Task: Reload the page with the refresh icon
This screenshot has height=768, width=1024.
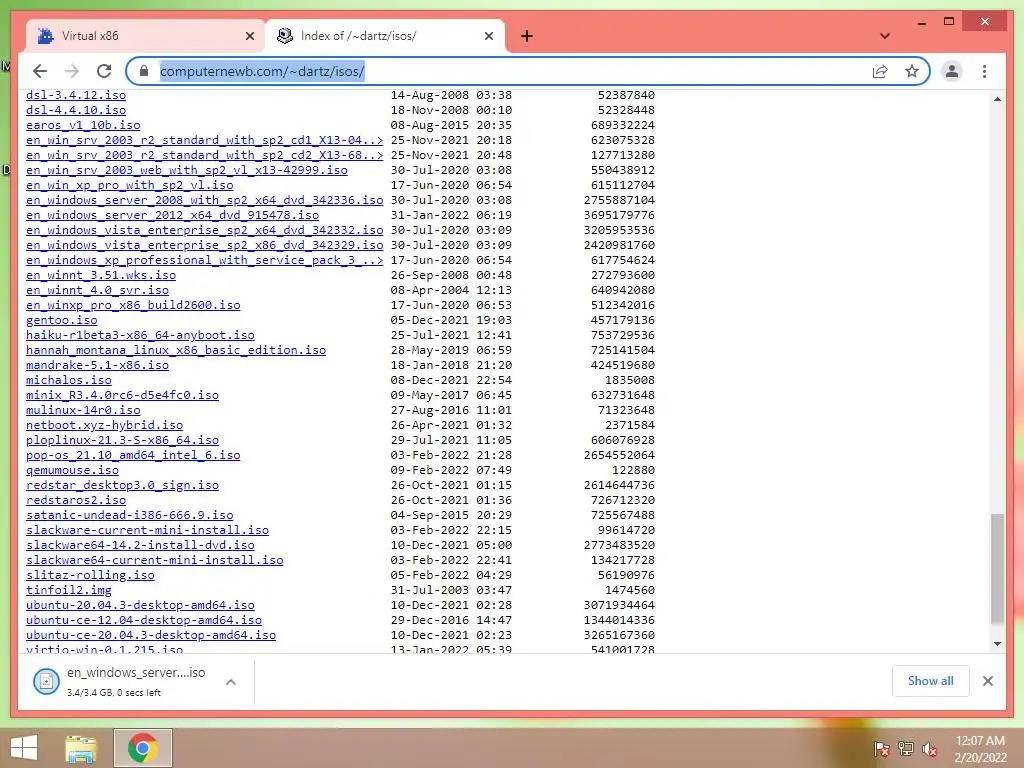Action: (104, 71)
